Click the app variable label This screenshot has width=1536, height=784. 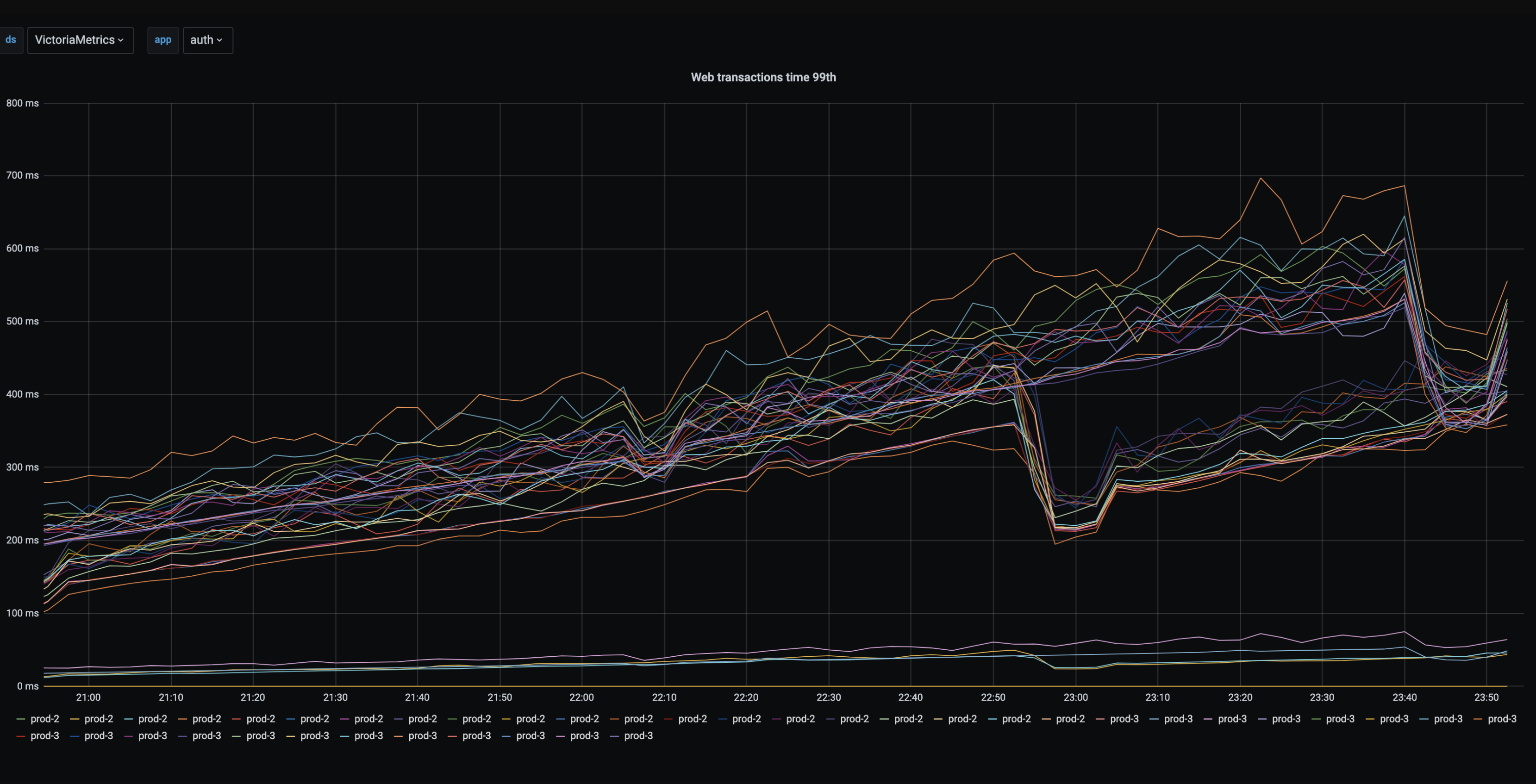(163, 40)
